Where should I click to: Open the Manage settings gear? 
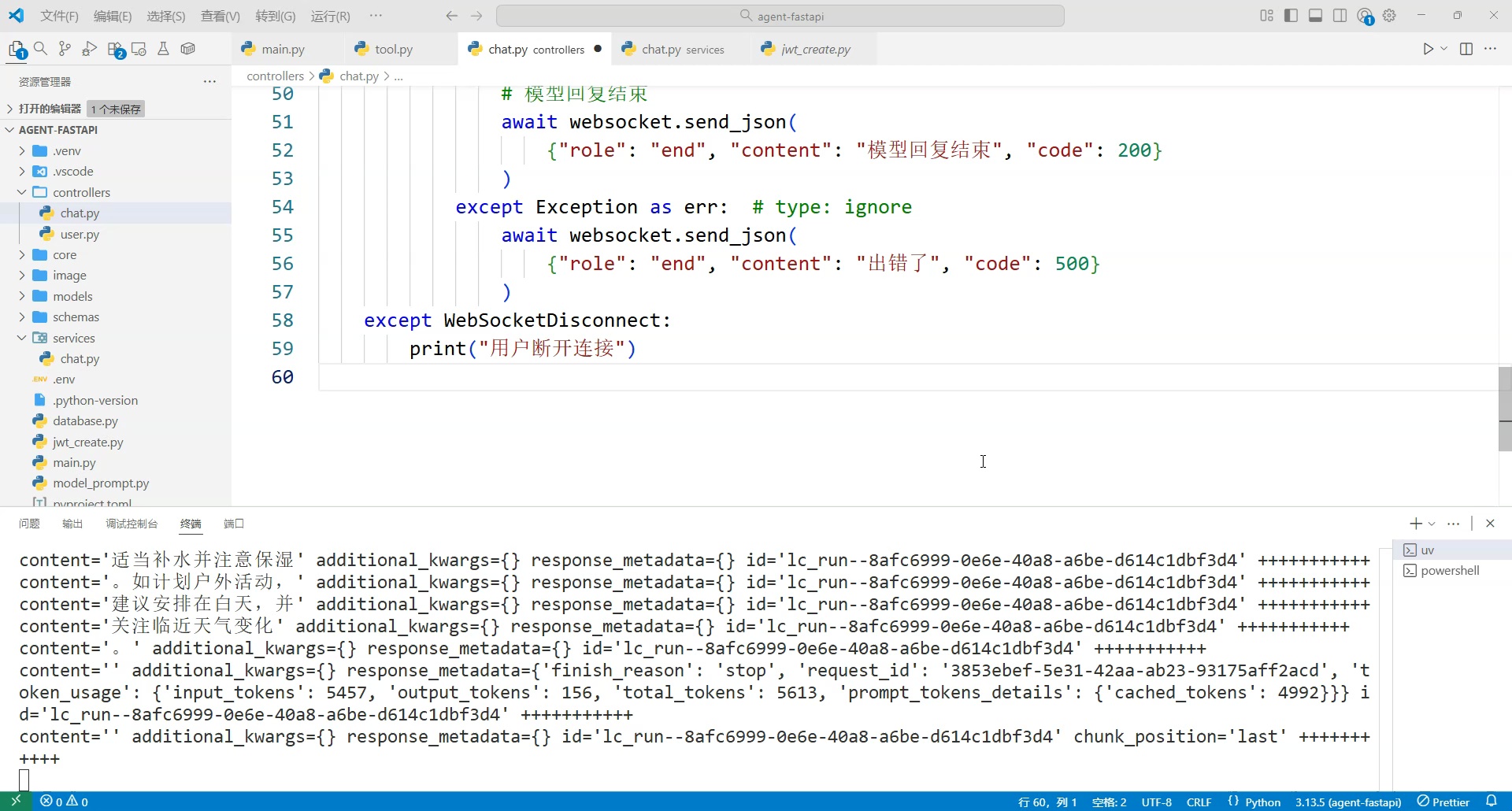tap(1389, 16)
